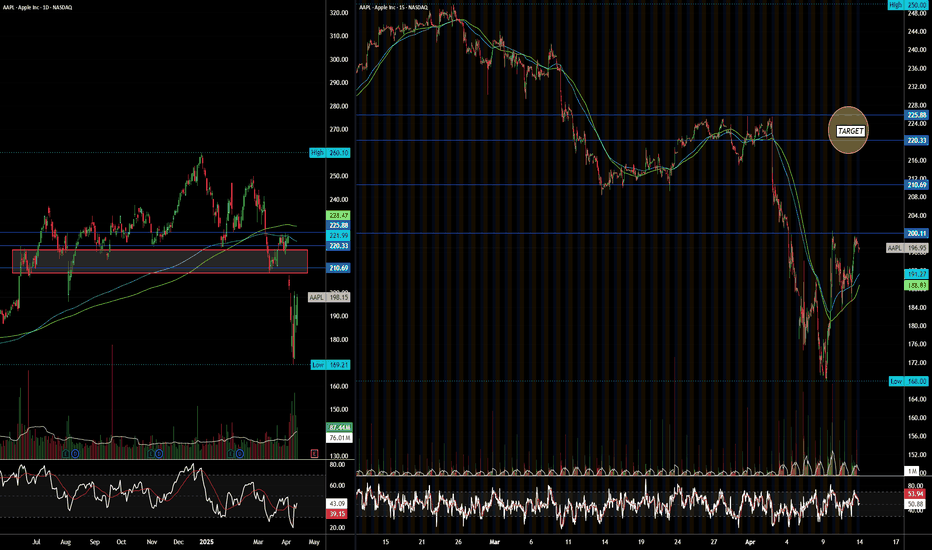Click the cyan 191.27 moving average label
The image size is (932, 550).
[916, 274]
